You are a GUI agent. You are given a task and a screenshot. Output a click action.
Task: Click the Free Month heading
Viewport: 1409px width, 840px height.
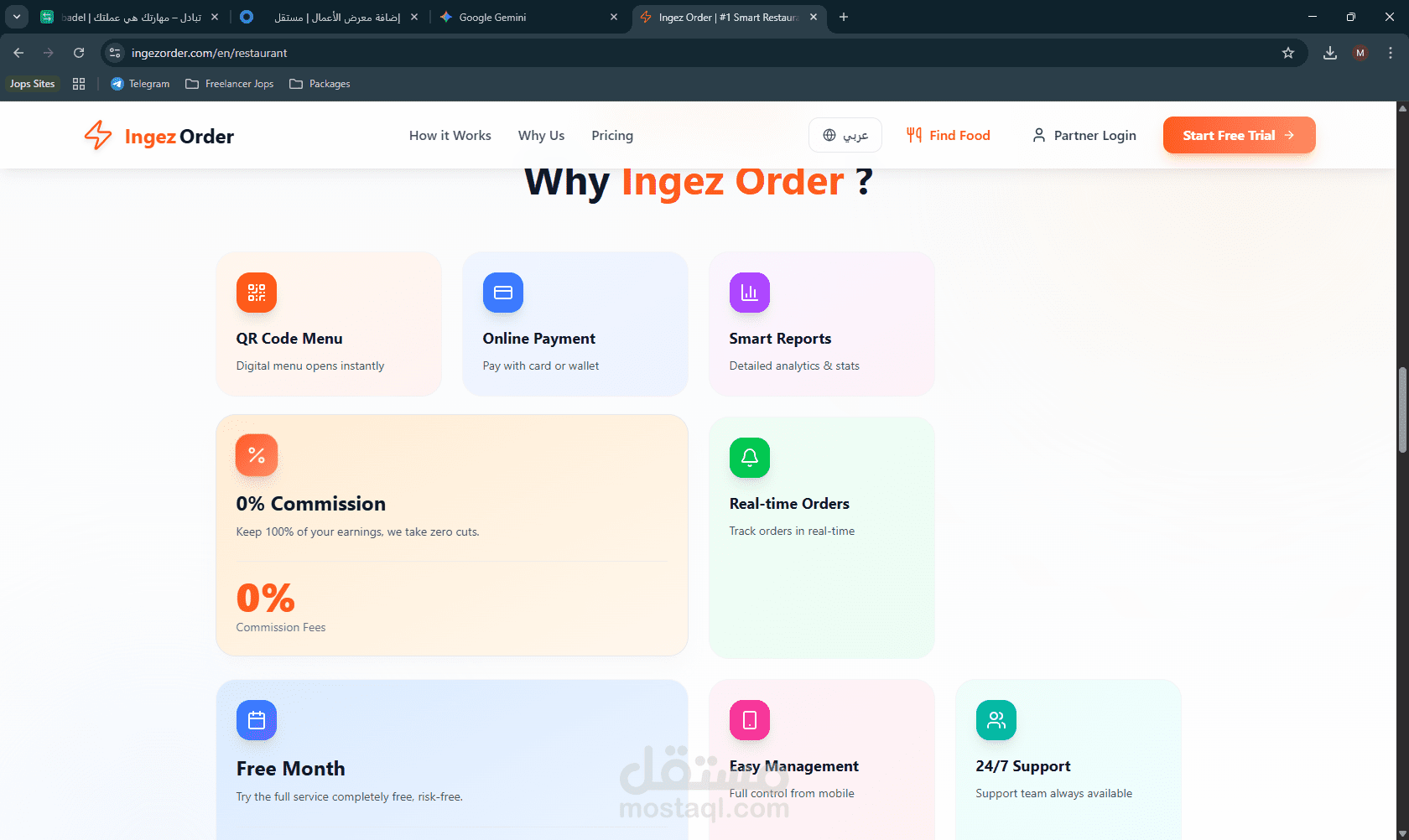(x=291, y=769)
